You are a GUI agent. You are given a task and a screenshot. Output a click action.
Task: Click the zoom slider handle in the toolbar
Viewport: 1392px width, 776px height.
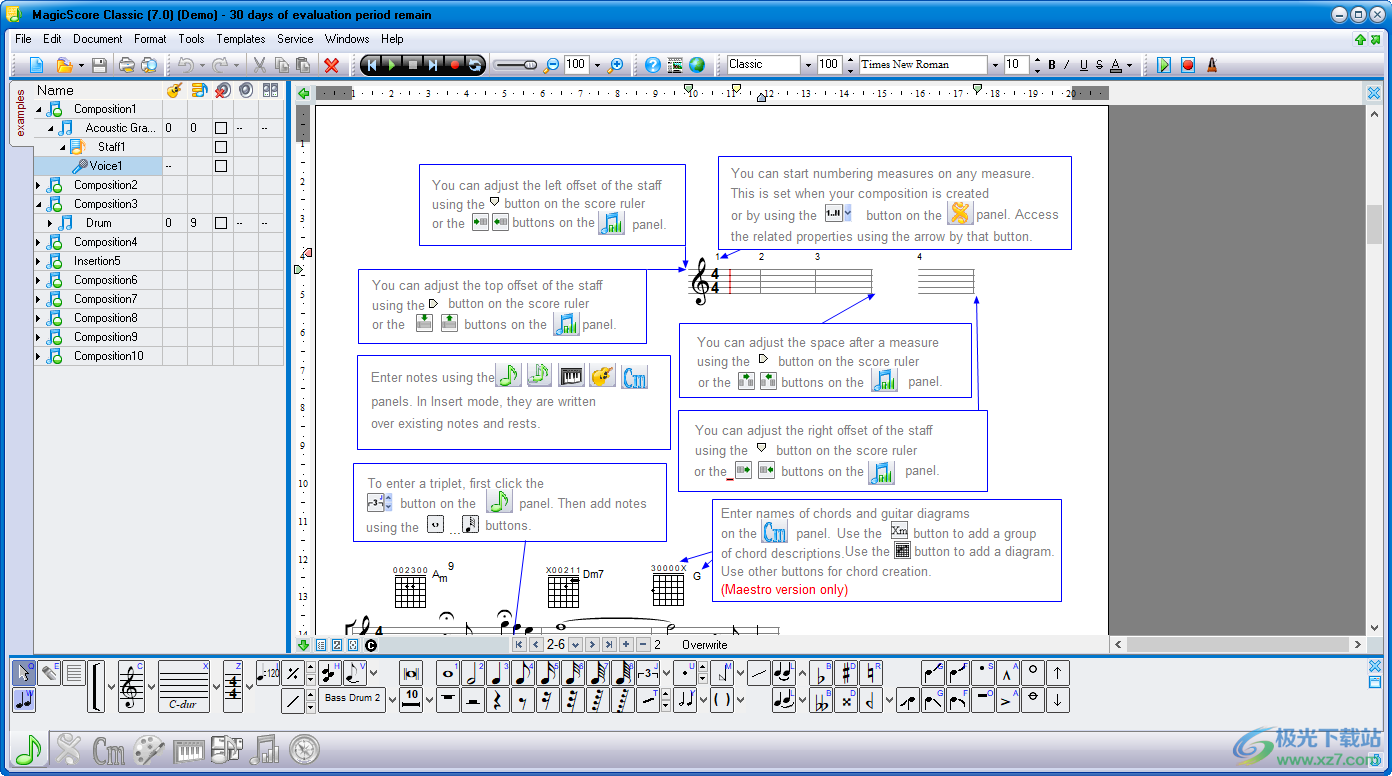(x=528, y=65)
